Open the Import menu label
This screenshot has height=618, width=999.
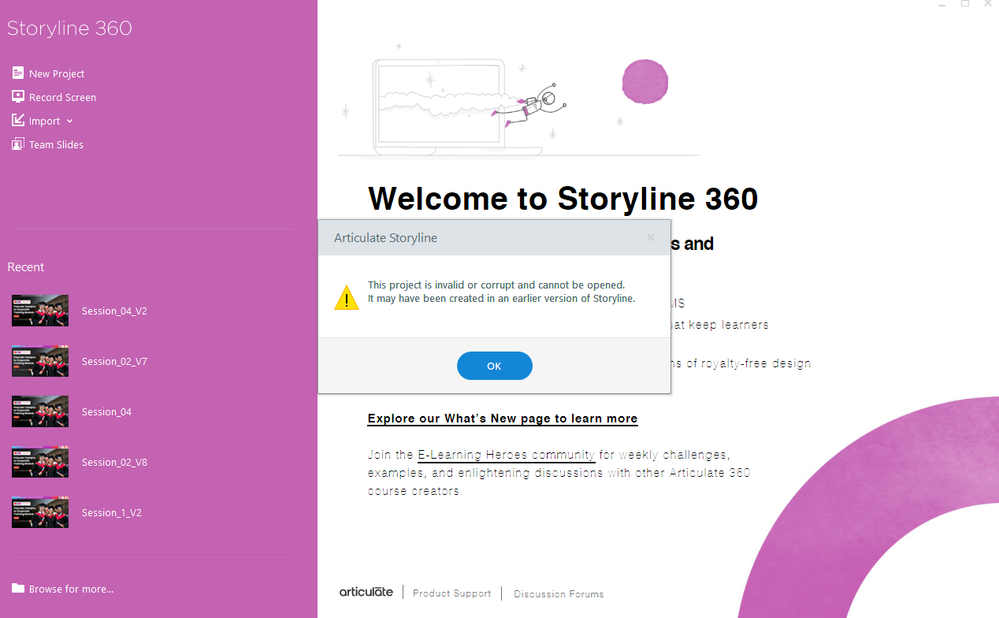pos(45,121)
